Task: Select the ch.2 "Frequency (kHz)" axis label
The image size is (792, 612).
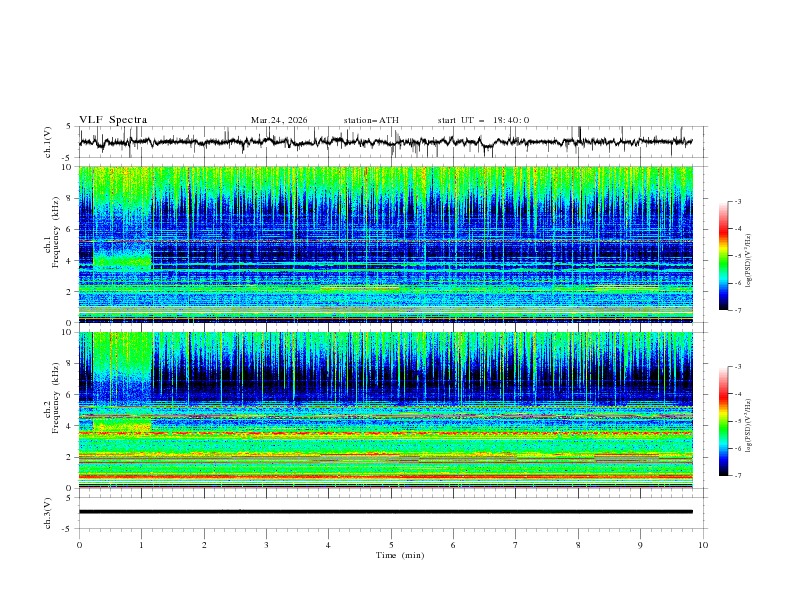Action: pyautogui.click(x=57, y=398)
